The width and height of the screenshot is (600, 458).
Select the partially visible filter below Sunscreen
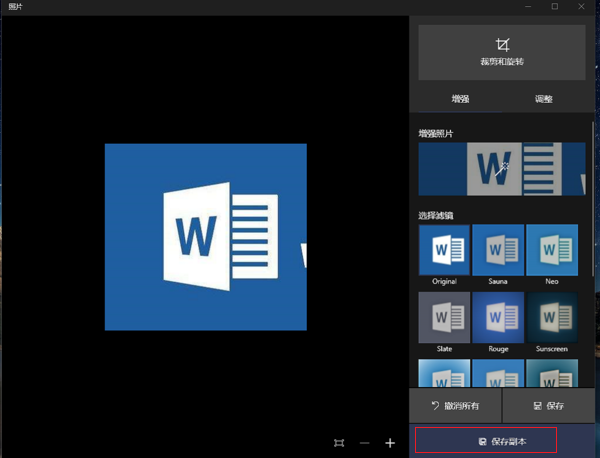click(552, 373)
